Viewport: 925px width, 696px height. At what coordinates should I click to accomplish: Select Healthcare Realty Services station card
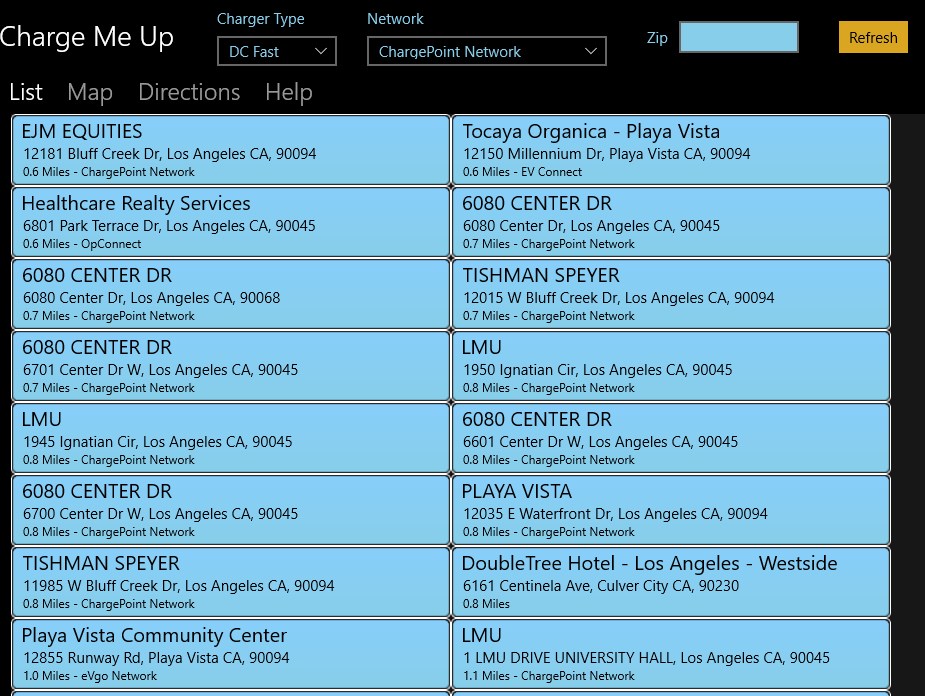(231, 222)
